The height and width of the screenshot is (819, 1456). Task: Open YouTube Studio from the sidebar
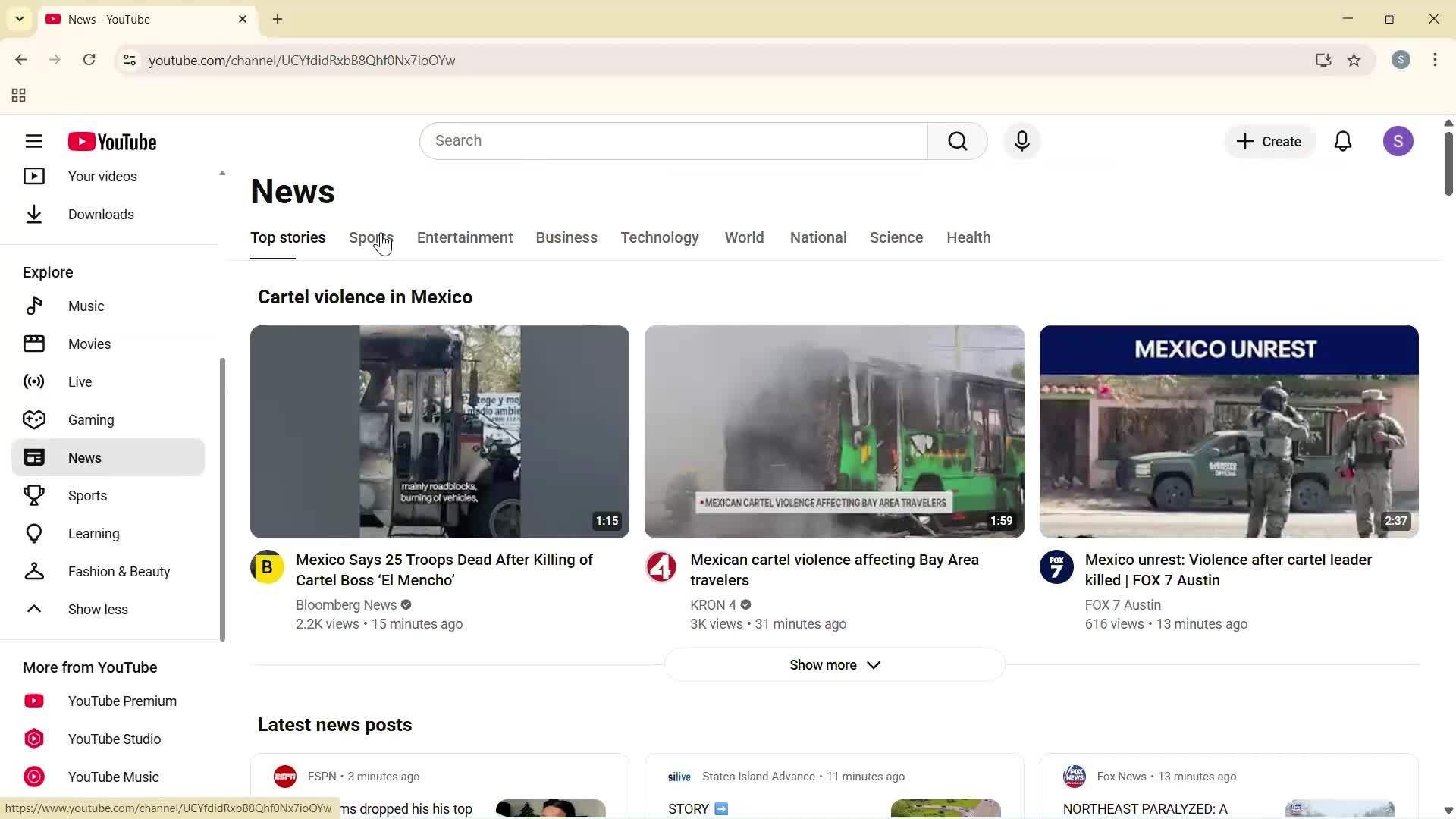pos(115,739)
